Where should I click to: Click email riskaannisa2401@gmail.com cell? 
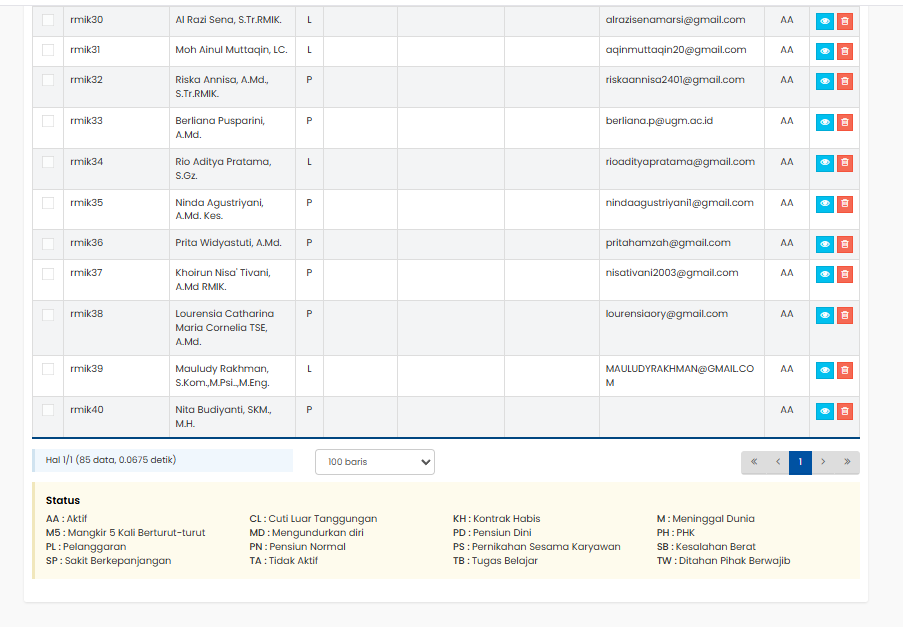click(675, 80)
